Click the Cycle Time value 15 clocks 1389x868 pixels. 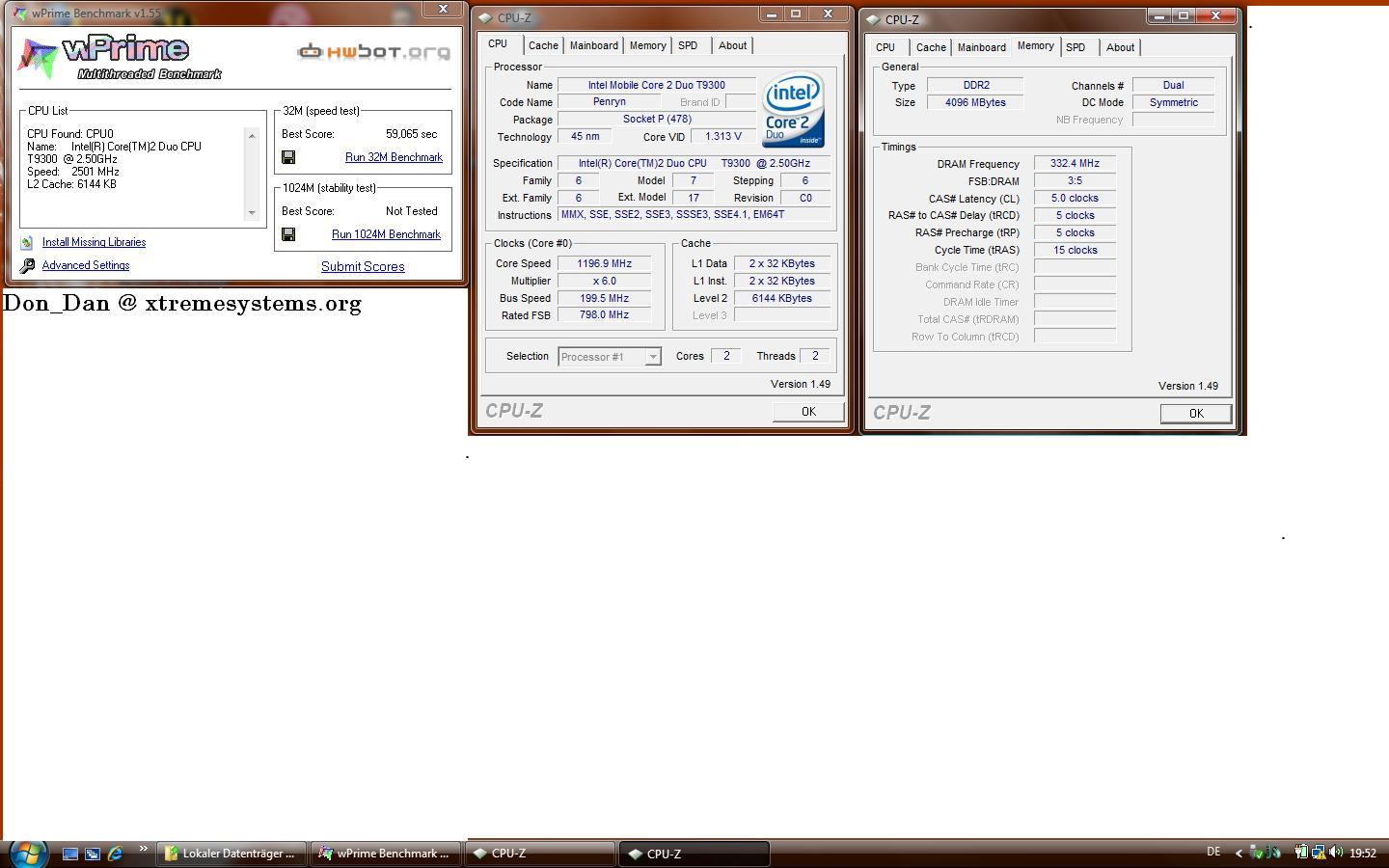click(x=1075, y=250)
